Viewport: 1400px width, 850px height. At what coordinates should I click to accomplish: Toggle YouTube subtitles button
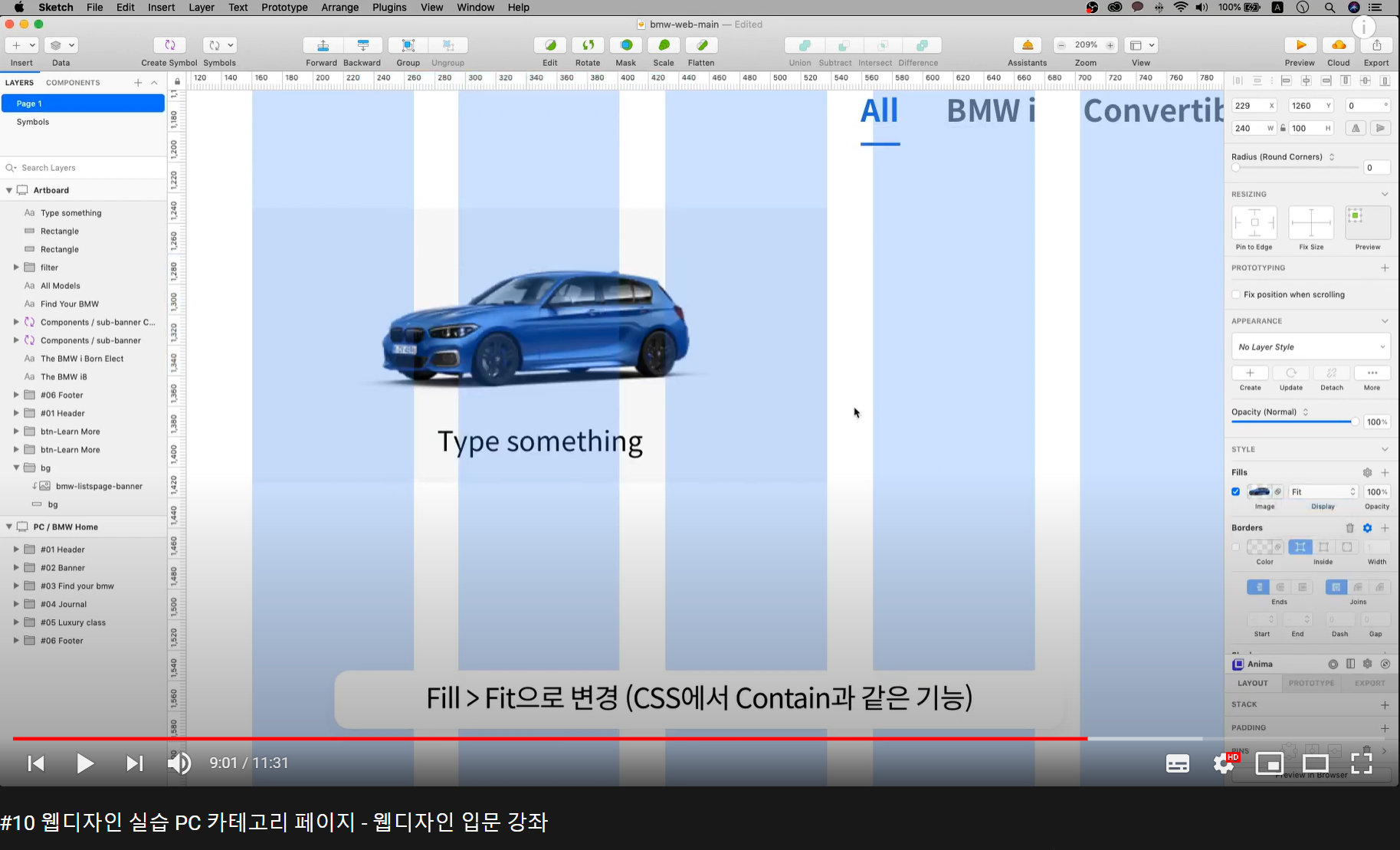point(1178,763)
